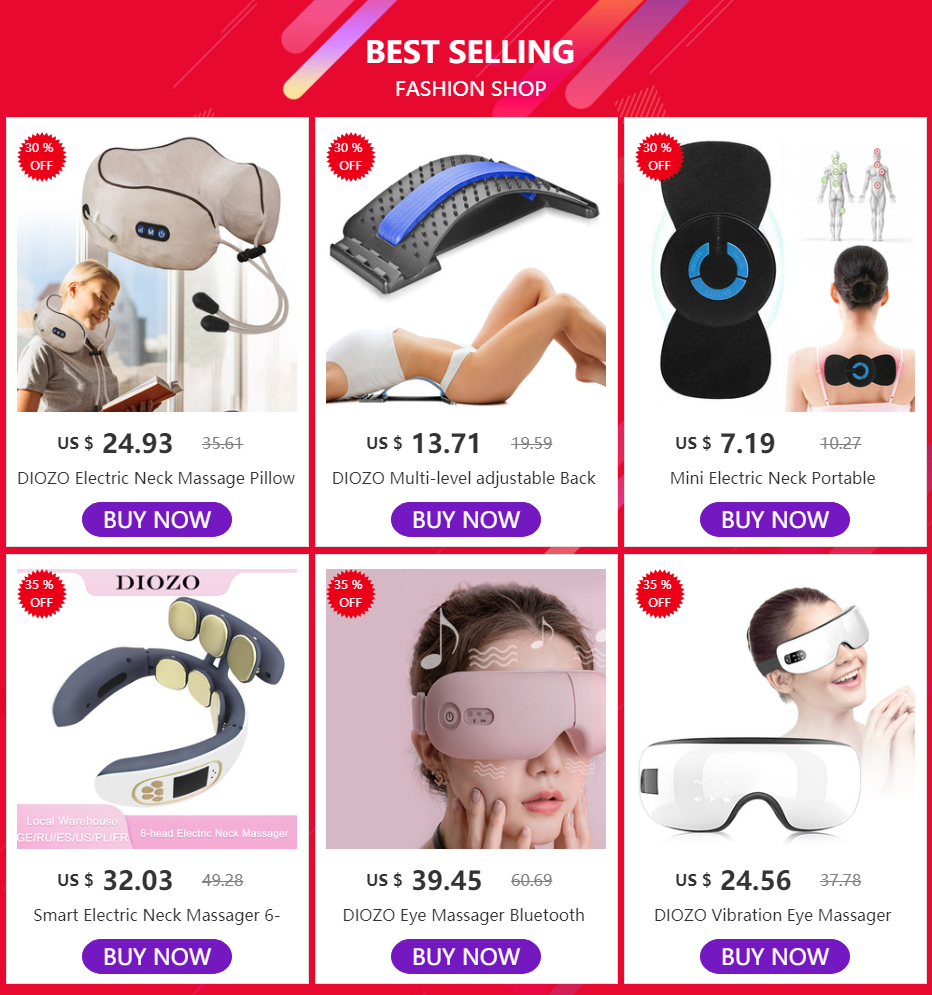Buy the DIOZO Eye Massager Bluetooth
932x995 pixels.
[466, 956]
